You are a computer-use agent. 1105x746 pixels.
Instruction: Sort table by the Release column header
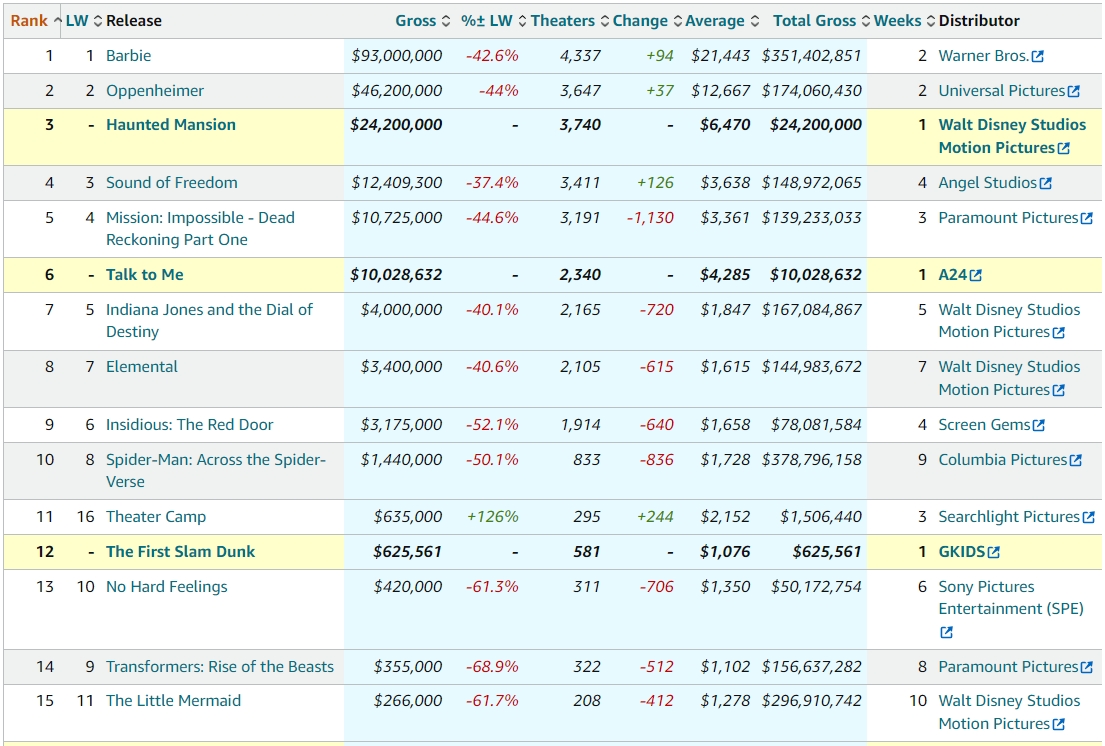(134, 21)
